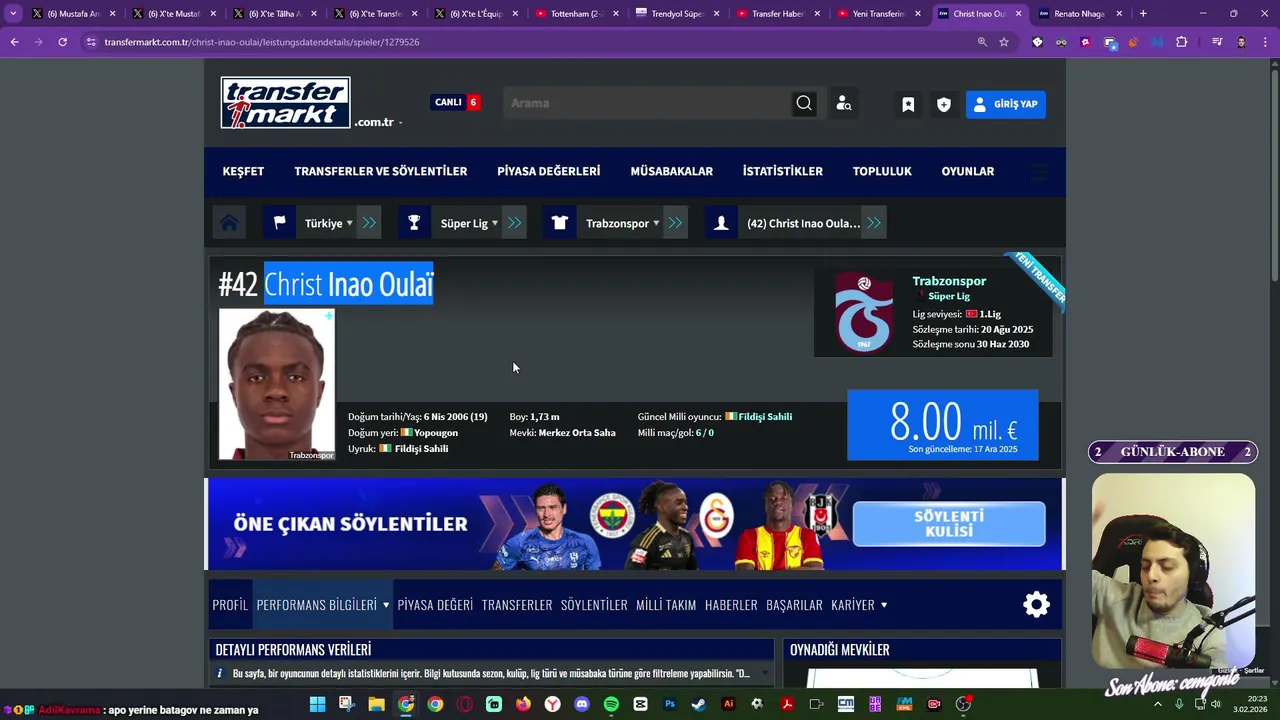Open the person search icon beside search bar
The image size is (1280, 720).
pyautogui.click(x=844, y=104)
